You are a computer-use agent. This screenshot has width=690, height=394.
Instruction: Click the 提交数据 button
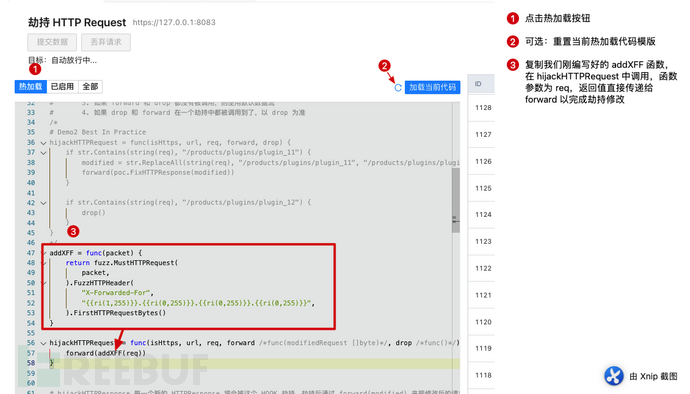[x=52, y=42]
